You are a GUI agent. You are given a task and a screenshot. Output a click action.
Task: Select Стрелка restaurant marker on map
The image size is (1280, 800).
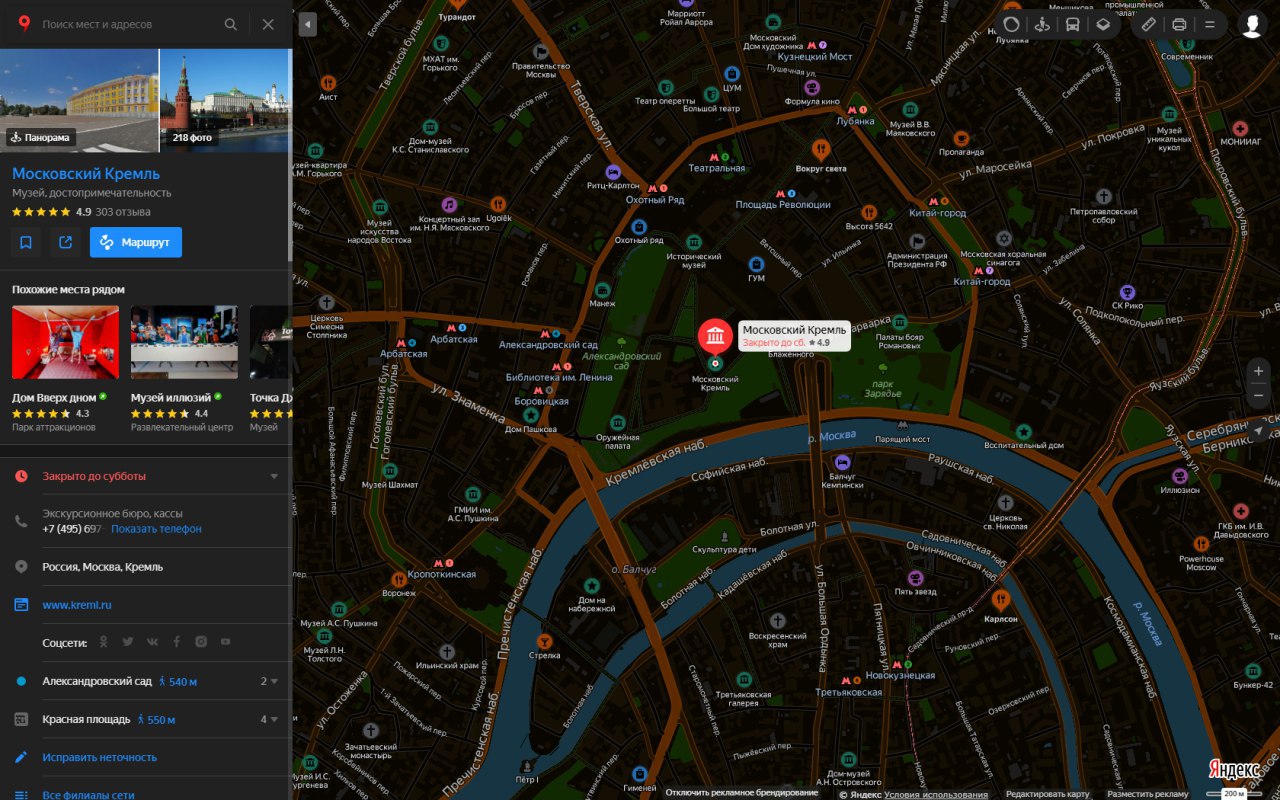544,640
